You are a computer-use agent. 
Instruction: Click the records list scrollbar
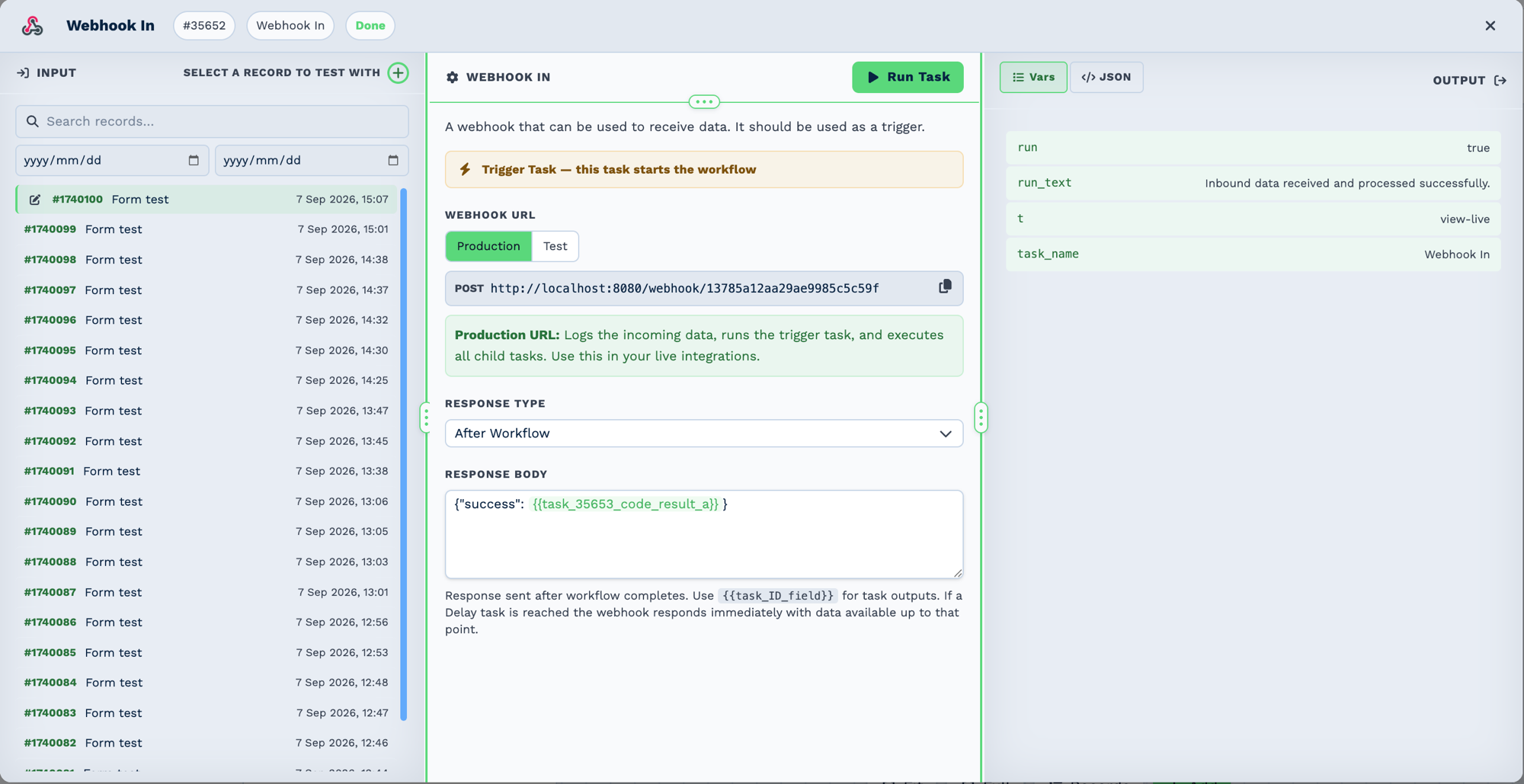point(404,454)
